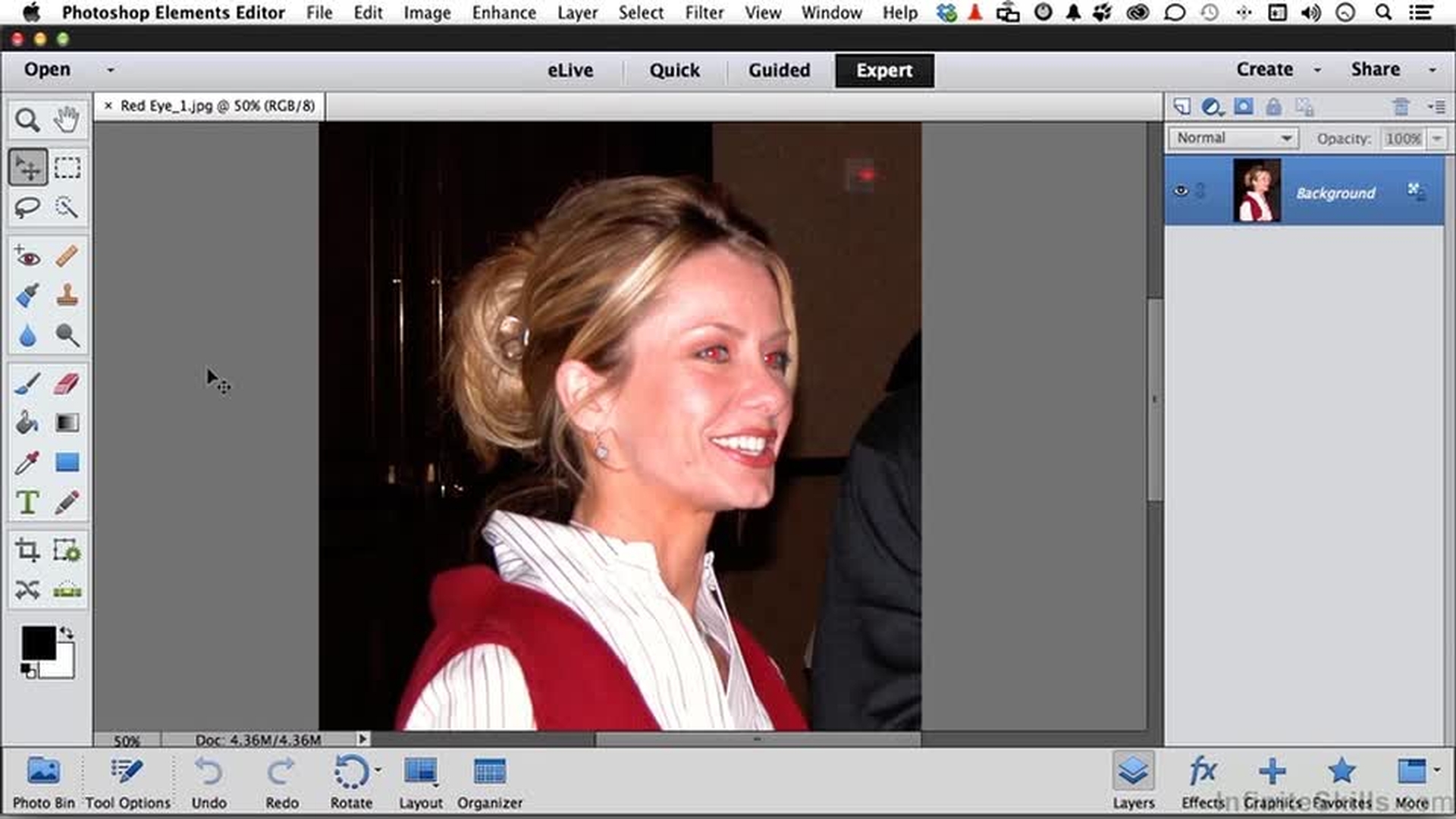Select the Quick Selection tool
The height and width of the screenshot is (819, 1456).
[67, 207]
